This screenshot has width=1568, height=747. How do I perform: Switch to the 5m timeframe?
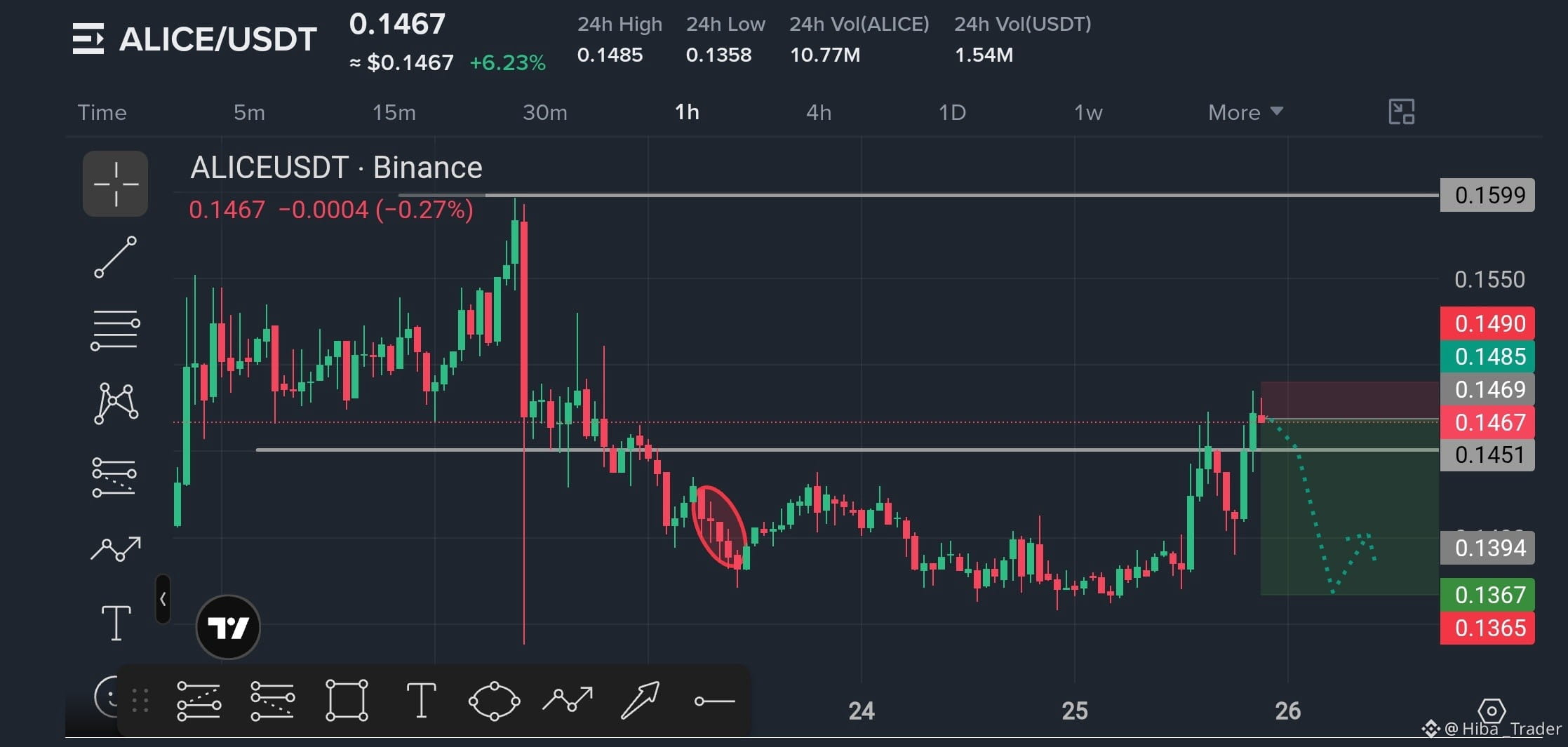249,112
